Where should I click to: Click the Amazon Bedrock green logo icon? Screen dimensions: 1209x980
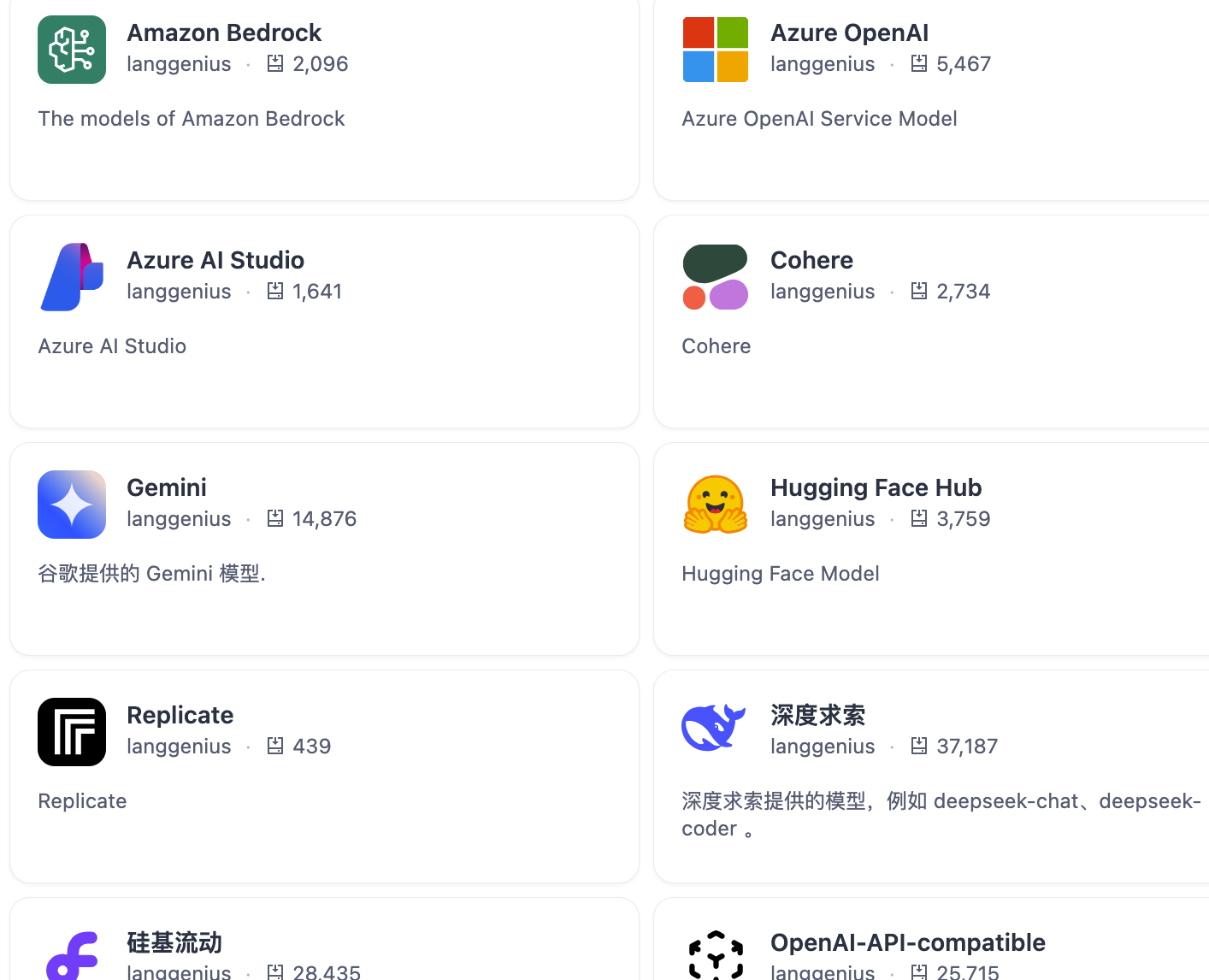pos(72,50)
